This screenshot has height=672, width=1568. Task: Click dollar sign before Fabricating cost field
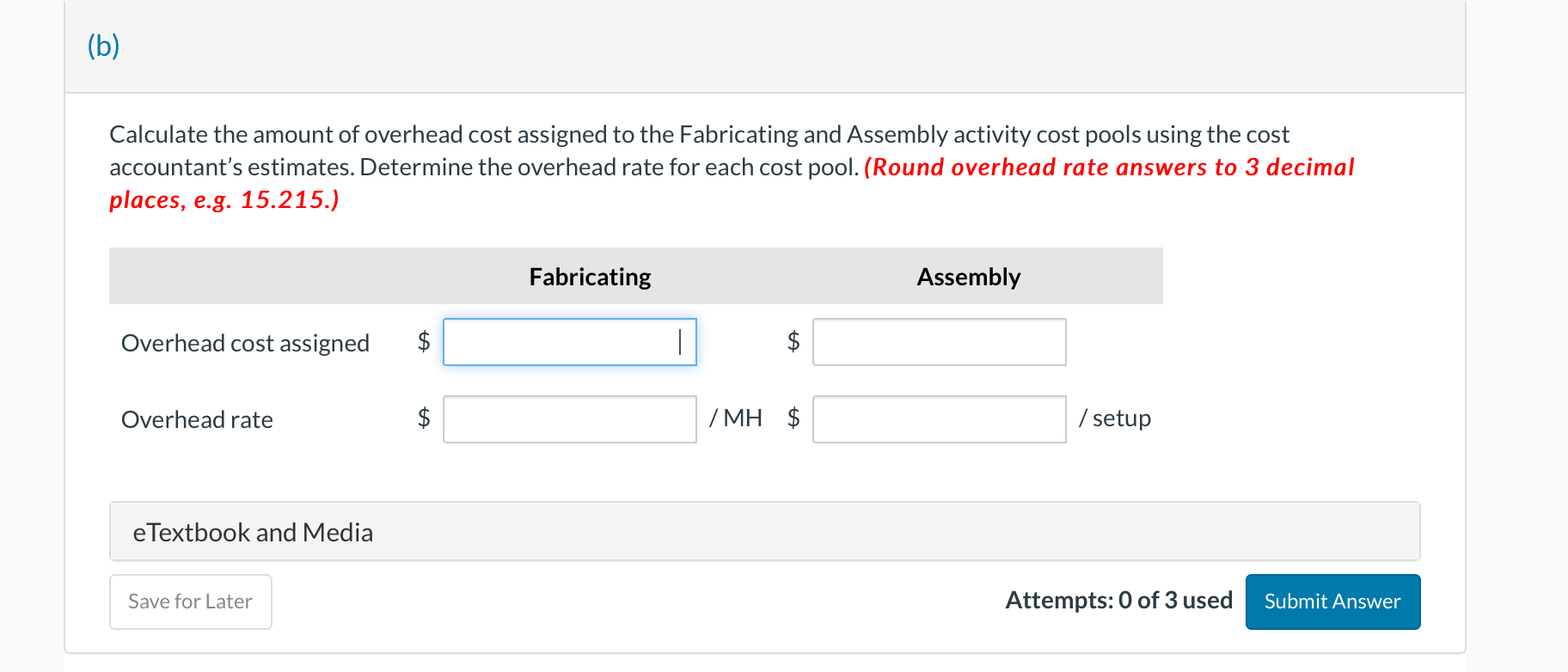click(424, 341)
